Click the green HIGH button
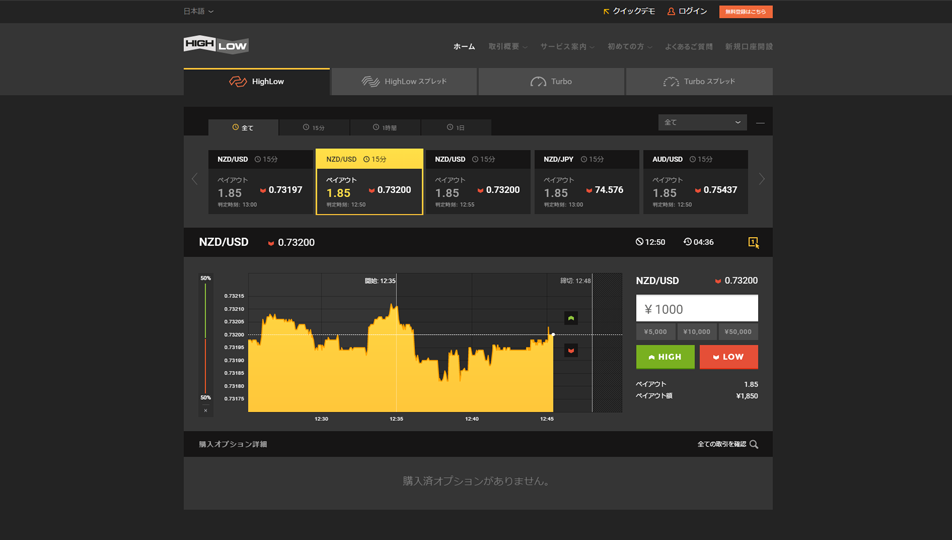 [x=665, y=357]
